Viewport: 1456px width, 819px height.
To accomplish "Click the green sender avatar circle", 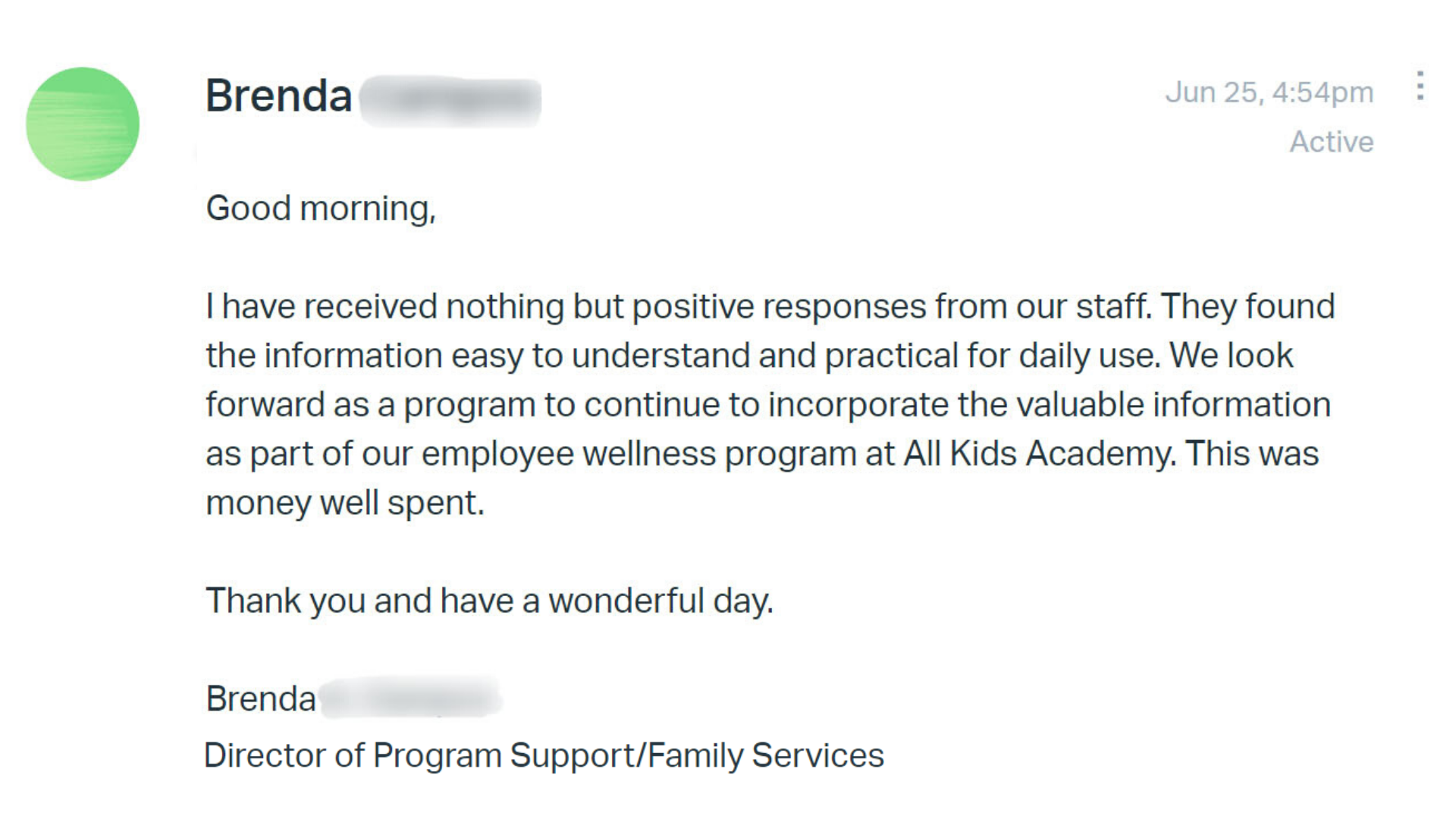I will 83,124.
